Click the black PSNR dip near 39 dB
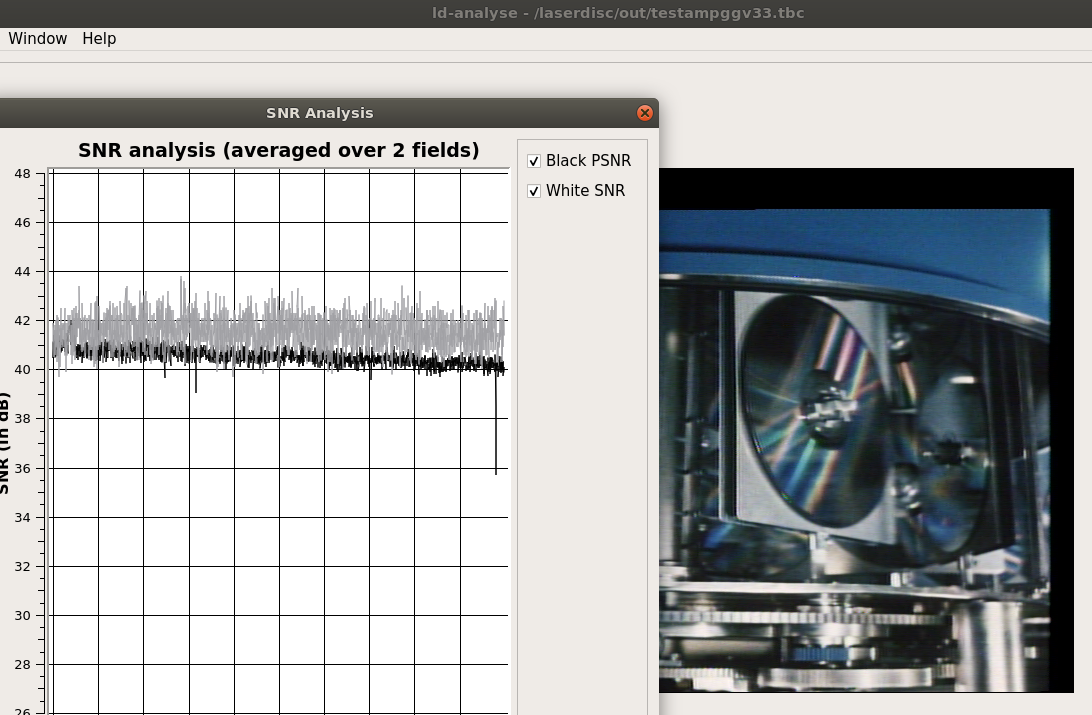 tap(196, 387)
